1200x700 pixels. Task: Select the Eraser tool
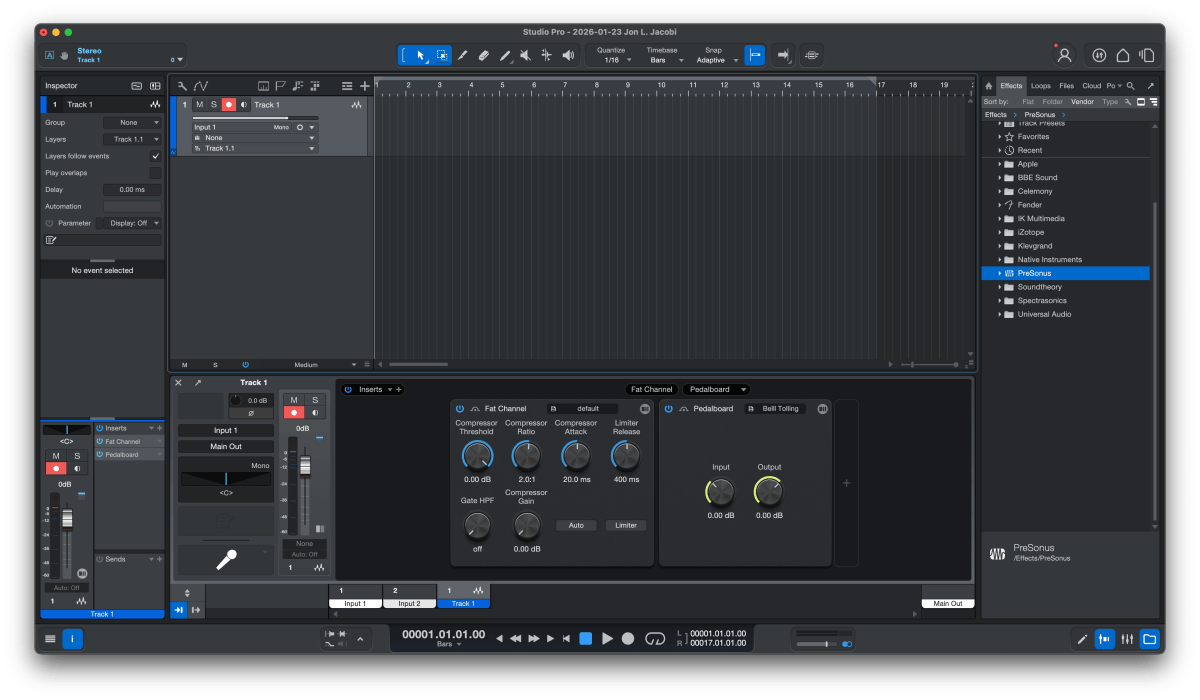(484, 55)
